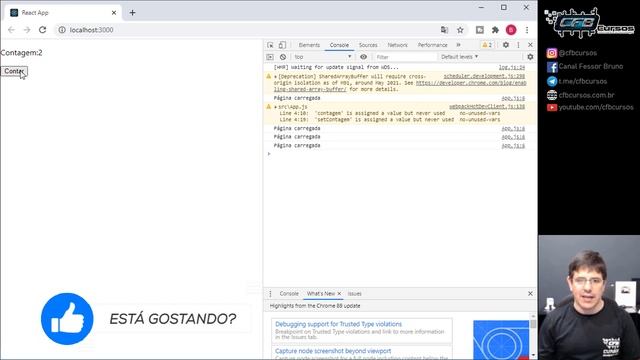
Task: Expand the src\App.js warning message
Action: click(276, 107)
